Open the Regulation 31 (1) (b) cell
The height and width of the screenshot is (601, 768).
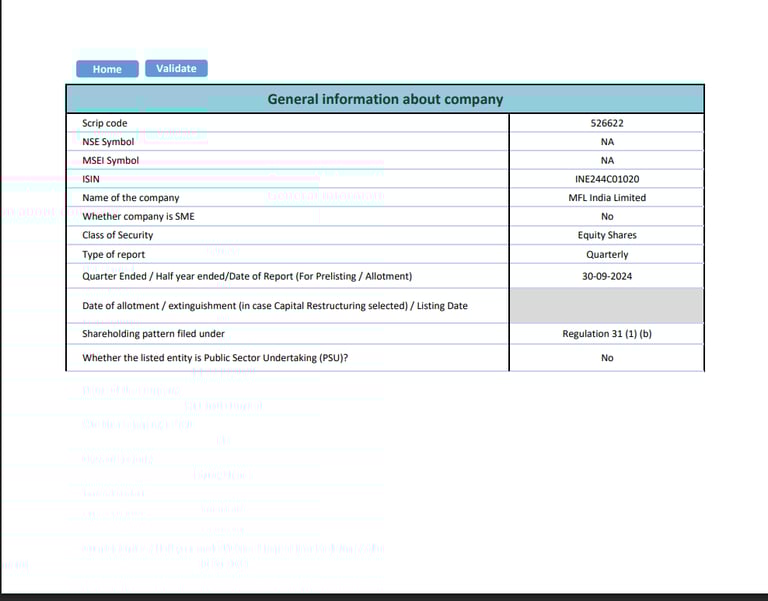[607, 334]
